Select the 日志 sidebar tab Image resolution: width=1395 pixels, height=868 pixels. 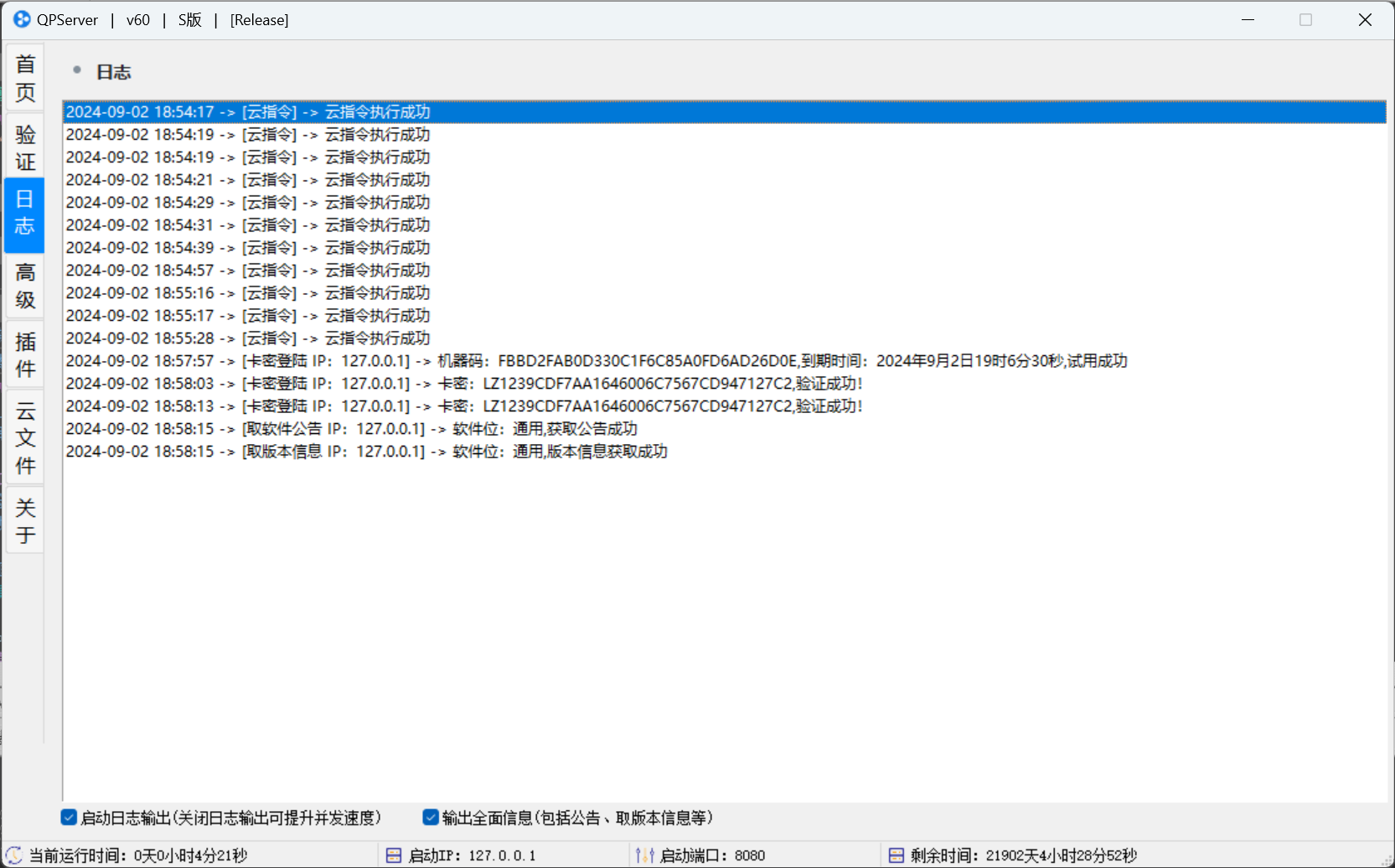(x=25, y=213)
